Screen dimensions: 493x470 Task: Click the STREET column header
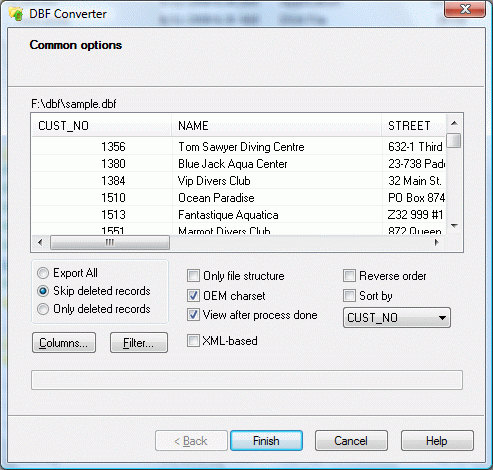pos(413,126)
